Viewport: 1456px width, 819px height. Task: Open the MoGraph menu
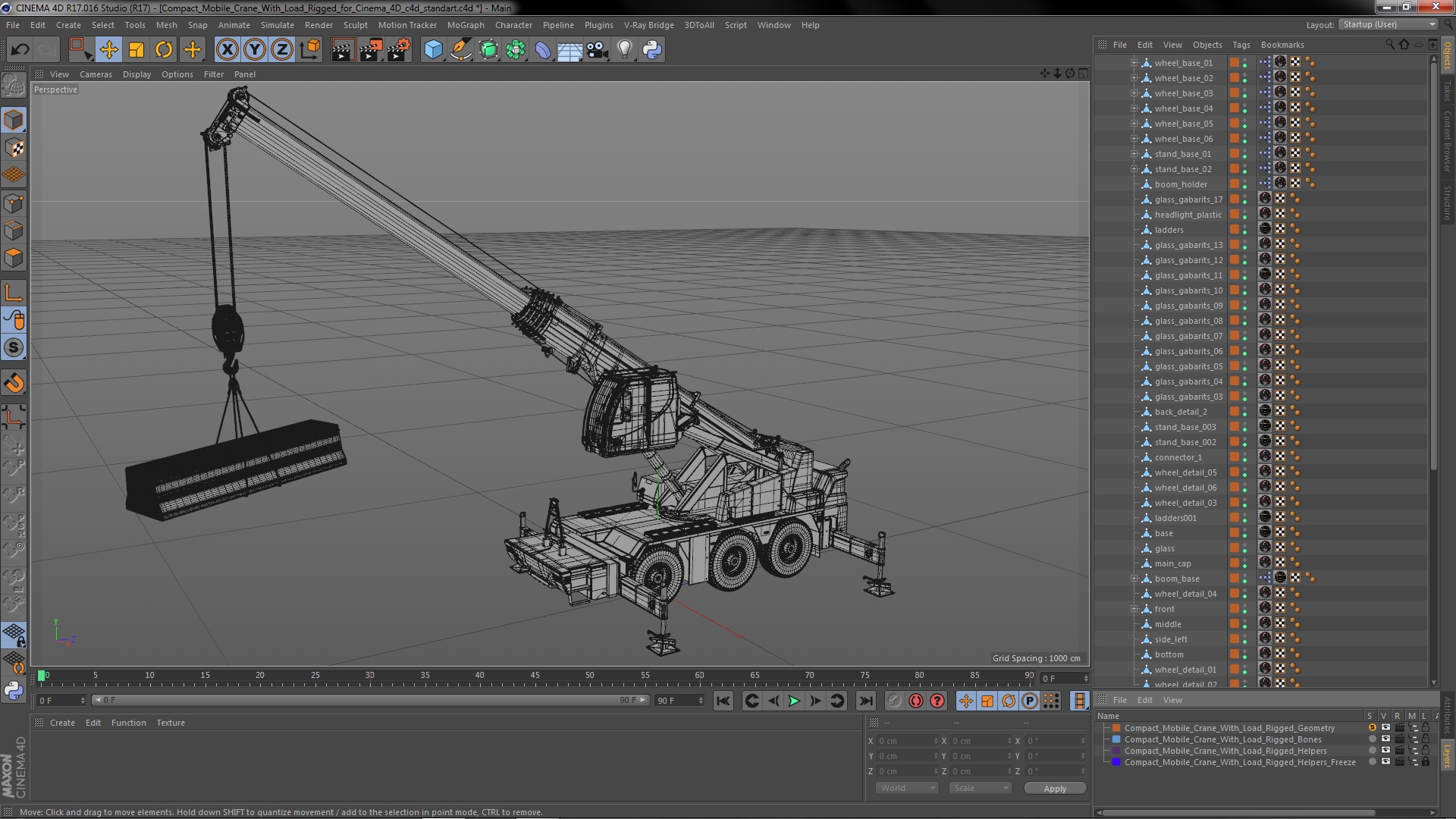tap(465, 25)
